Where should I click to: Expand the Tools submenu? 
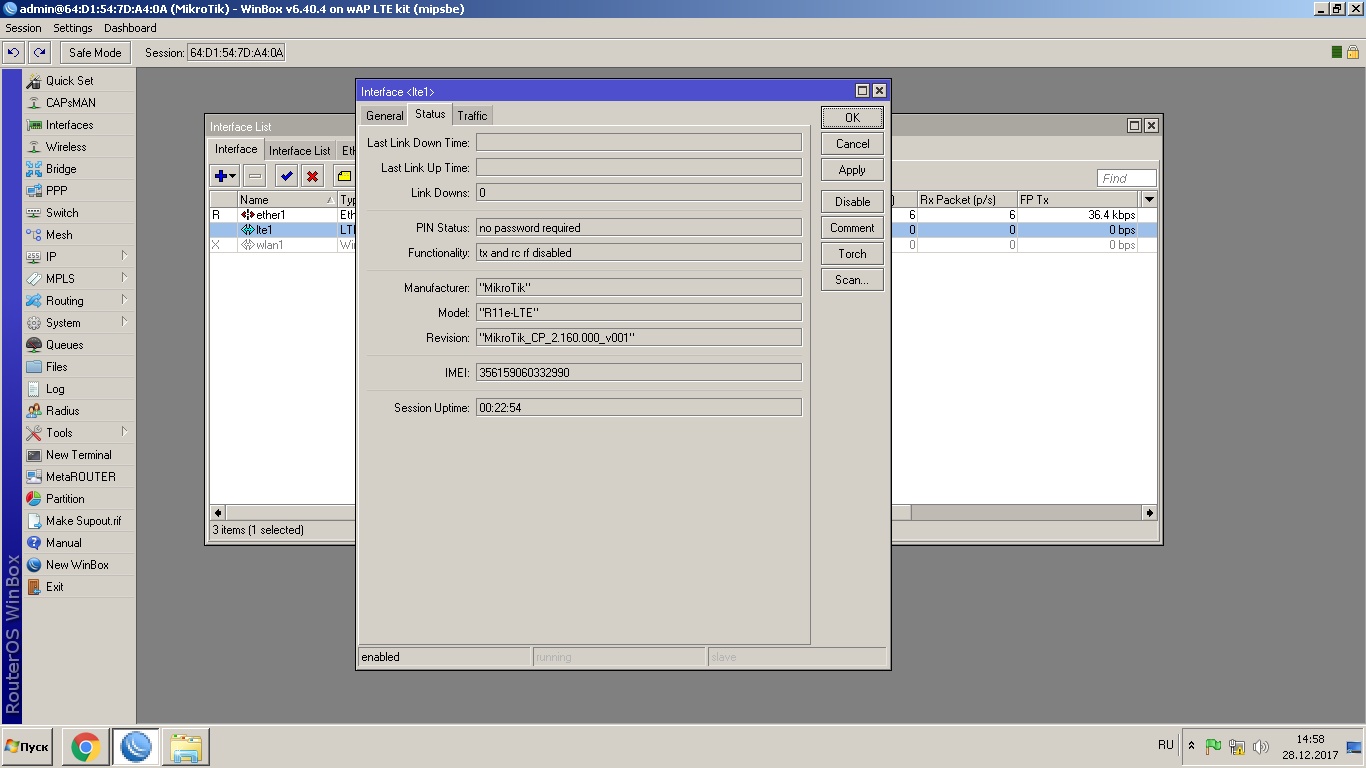[x=79, y=433]
